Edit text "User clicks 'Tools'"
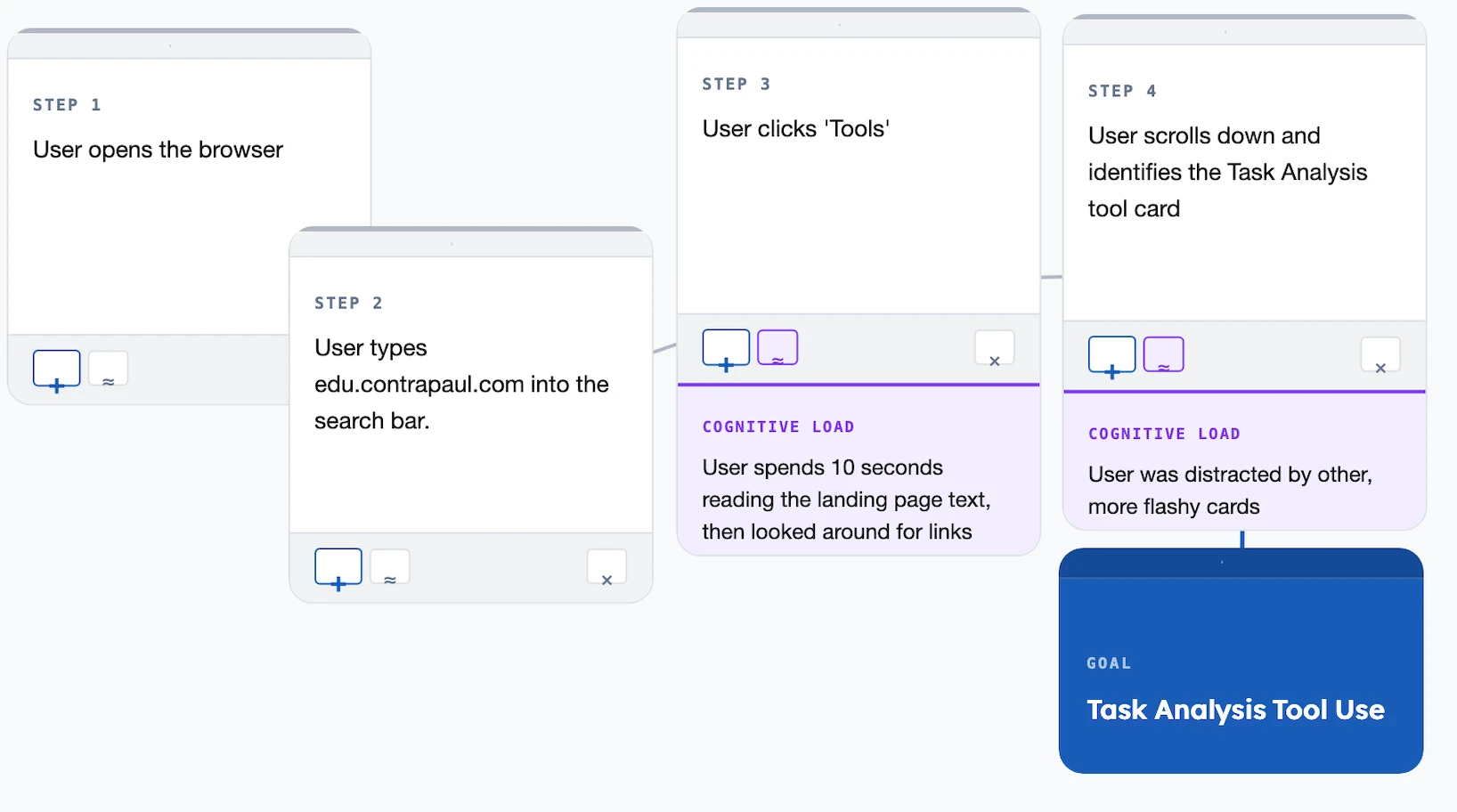Image resolution: width=1457 pixels, height=812 pixels. pos(796,129)
